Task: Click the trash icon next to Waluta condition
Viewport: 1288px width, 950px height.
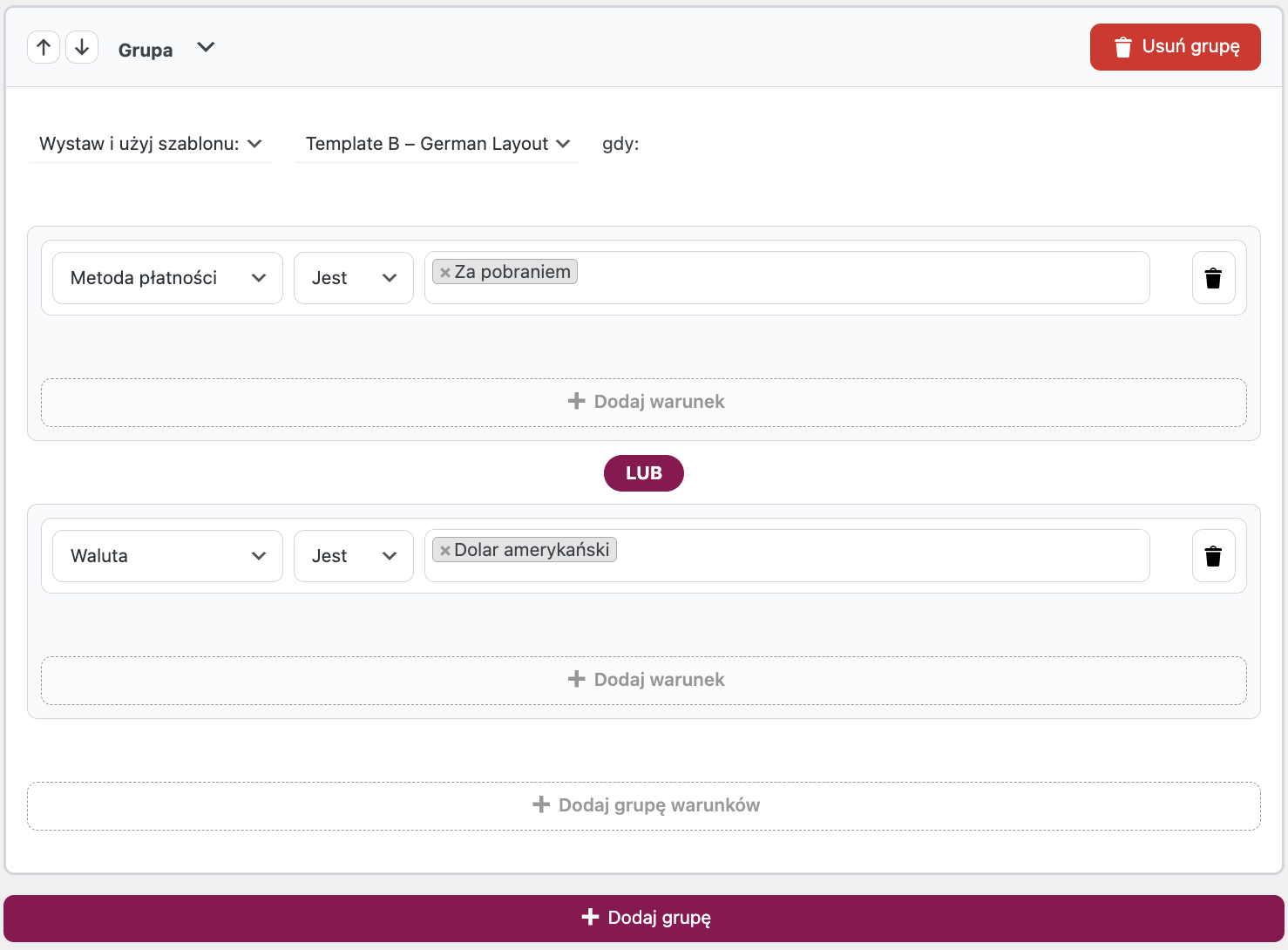Action: point(1213,555)
